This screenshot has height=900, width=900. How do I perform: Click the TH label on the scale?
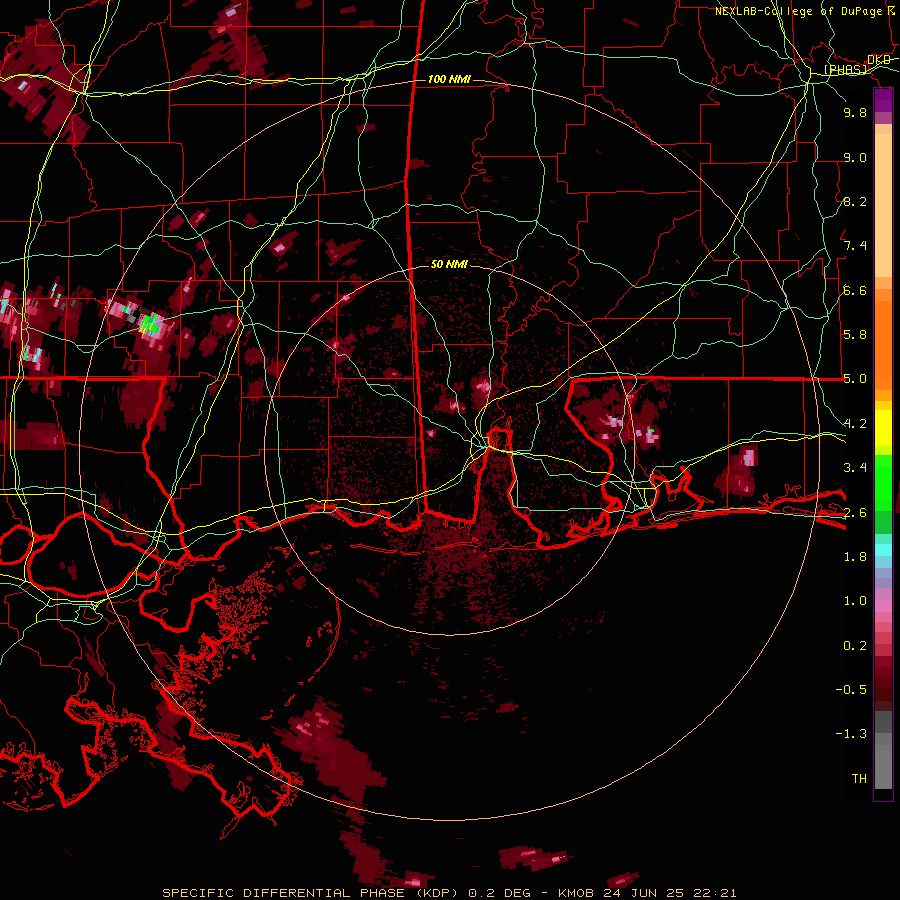[859, 779]
